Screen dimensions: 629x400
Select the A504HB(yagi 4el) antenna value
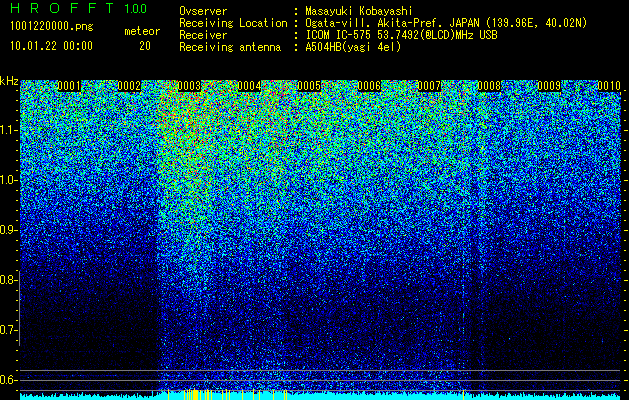(353, 47)
